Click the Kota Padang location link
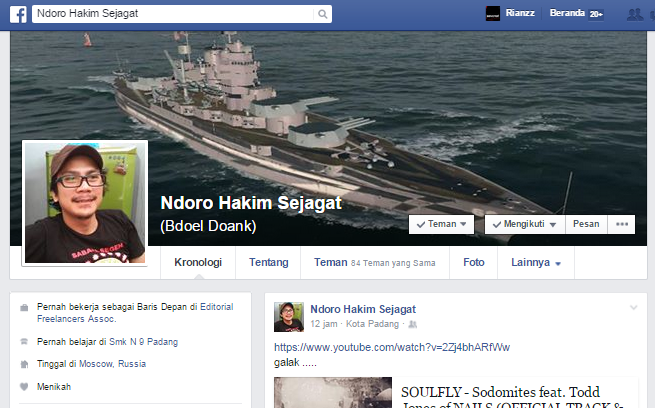Image resolution: width=655 pixels, height=408 pixels. coord(372,324)
